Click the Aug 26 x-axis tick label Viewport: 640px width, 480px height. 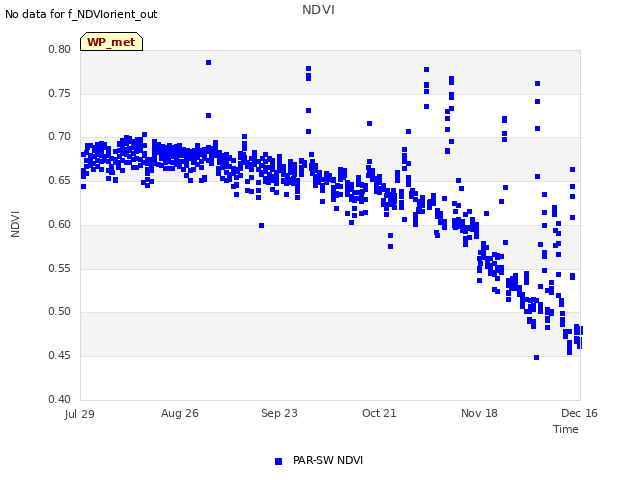pyautogui.click(x=180, y=413)
